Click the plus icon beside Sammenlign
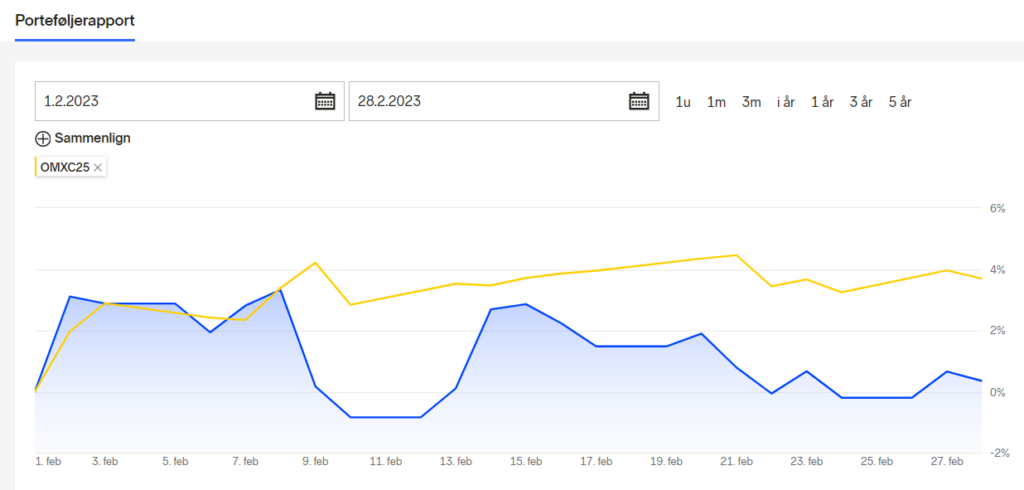 pos(42,139)
